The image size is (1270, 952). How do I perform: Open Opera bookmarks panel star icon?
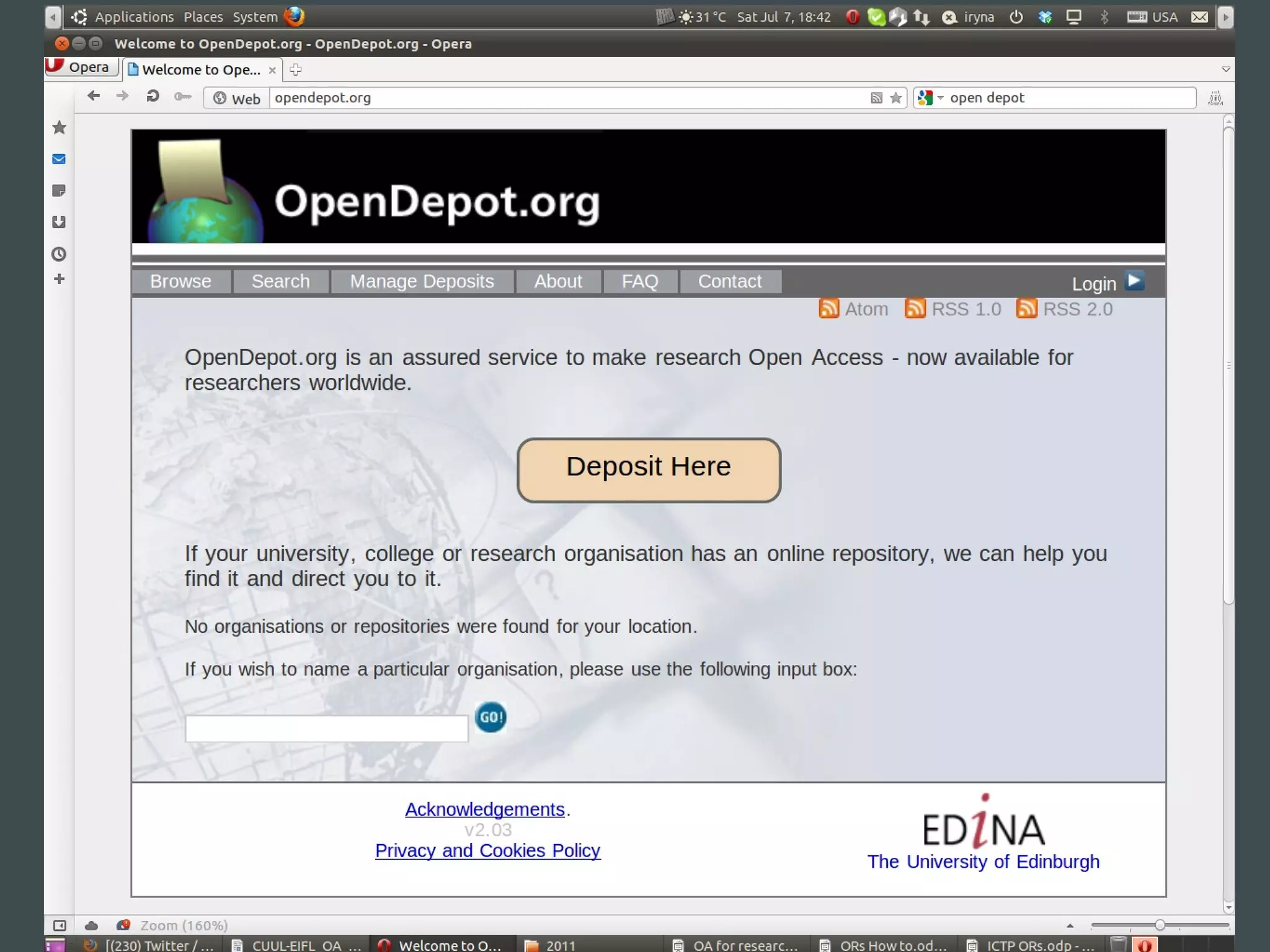point(59,128)
